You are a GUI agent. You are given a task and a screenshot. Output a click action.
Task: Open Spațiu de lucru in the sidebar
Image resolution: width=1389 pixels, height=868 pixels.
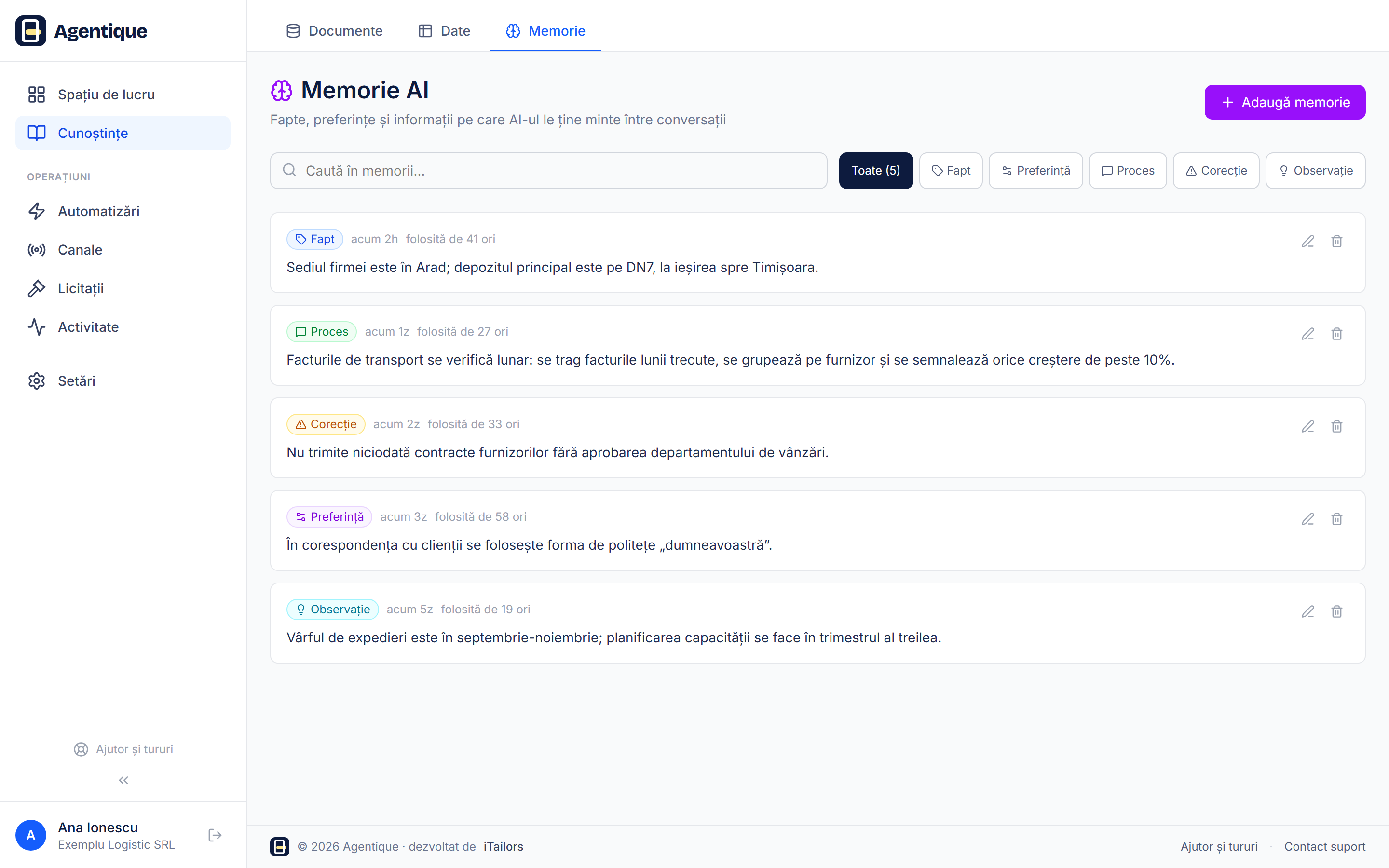(x=123, y=95)
